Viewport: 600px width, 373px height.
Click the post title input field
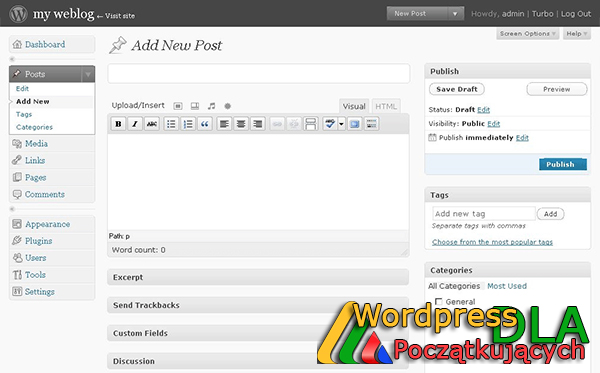259,73
